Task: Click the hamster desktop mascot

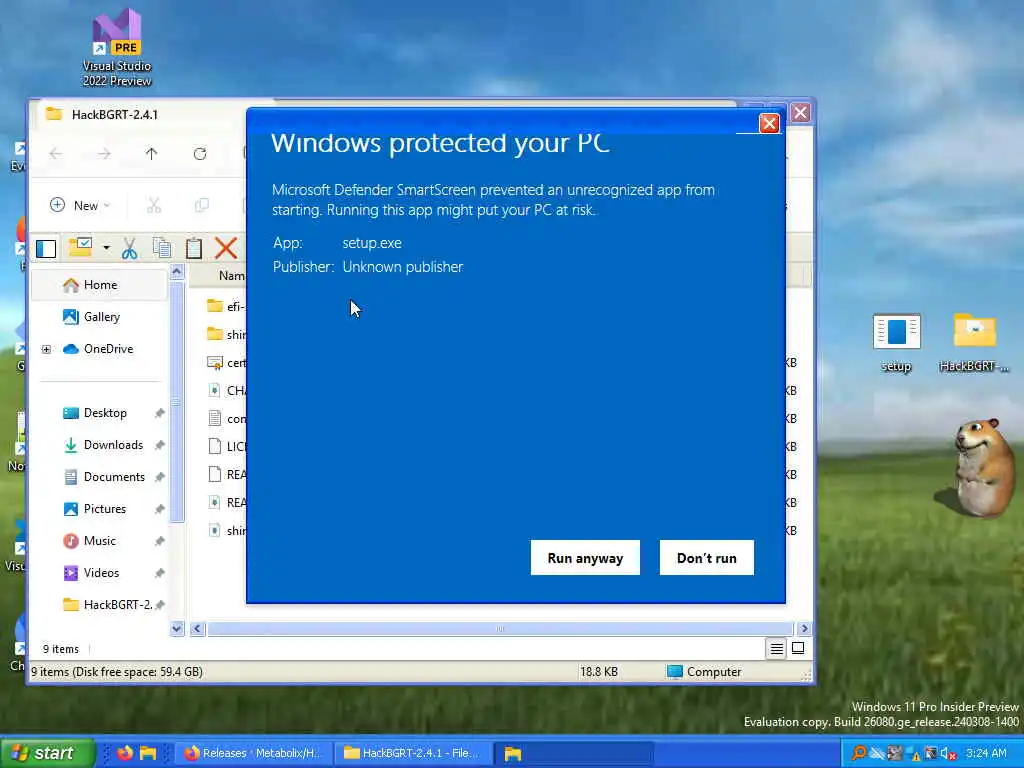Action: click(979, 468)
